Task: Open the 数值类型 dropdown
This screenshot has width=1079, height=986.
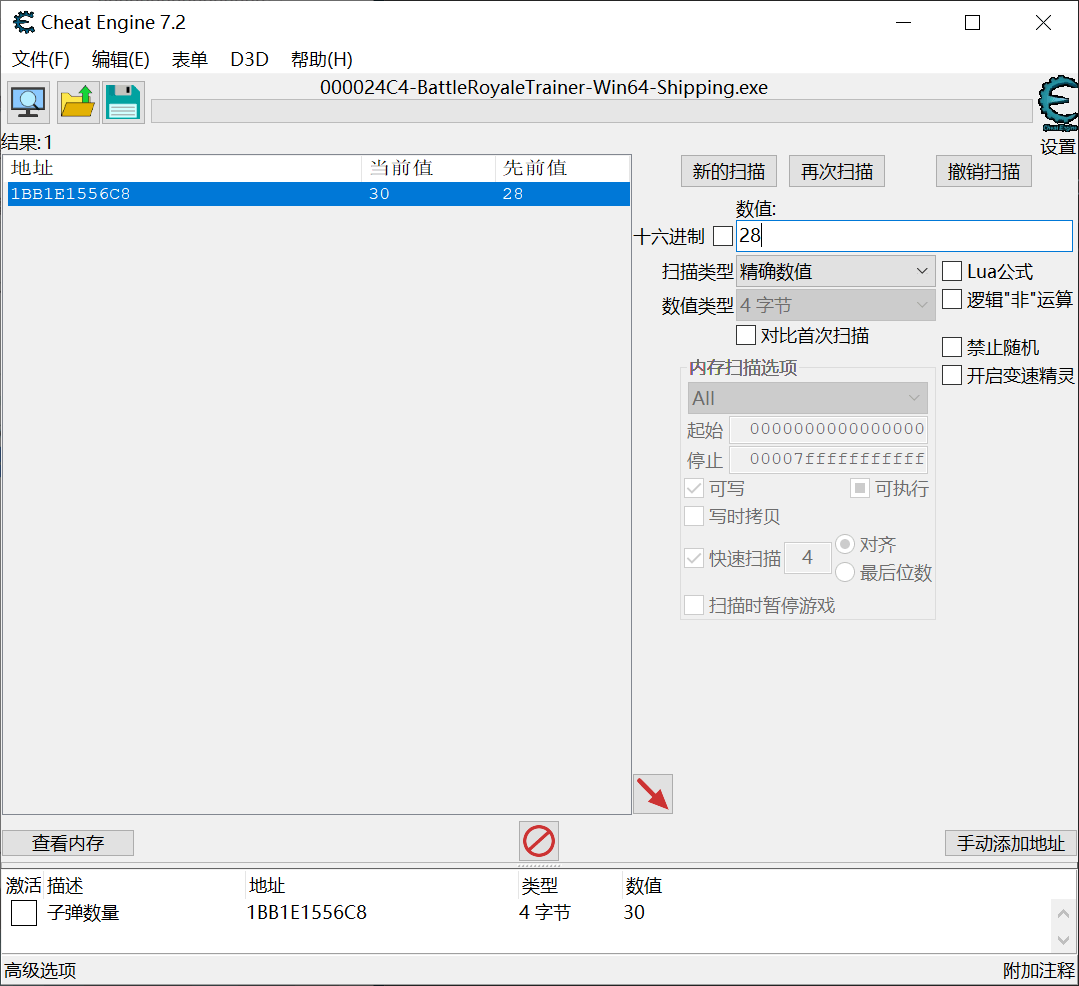Action: click(834, 305)
